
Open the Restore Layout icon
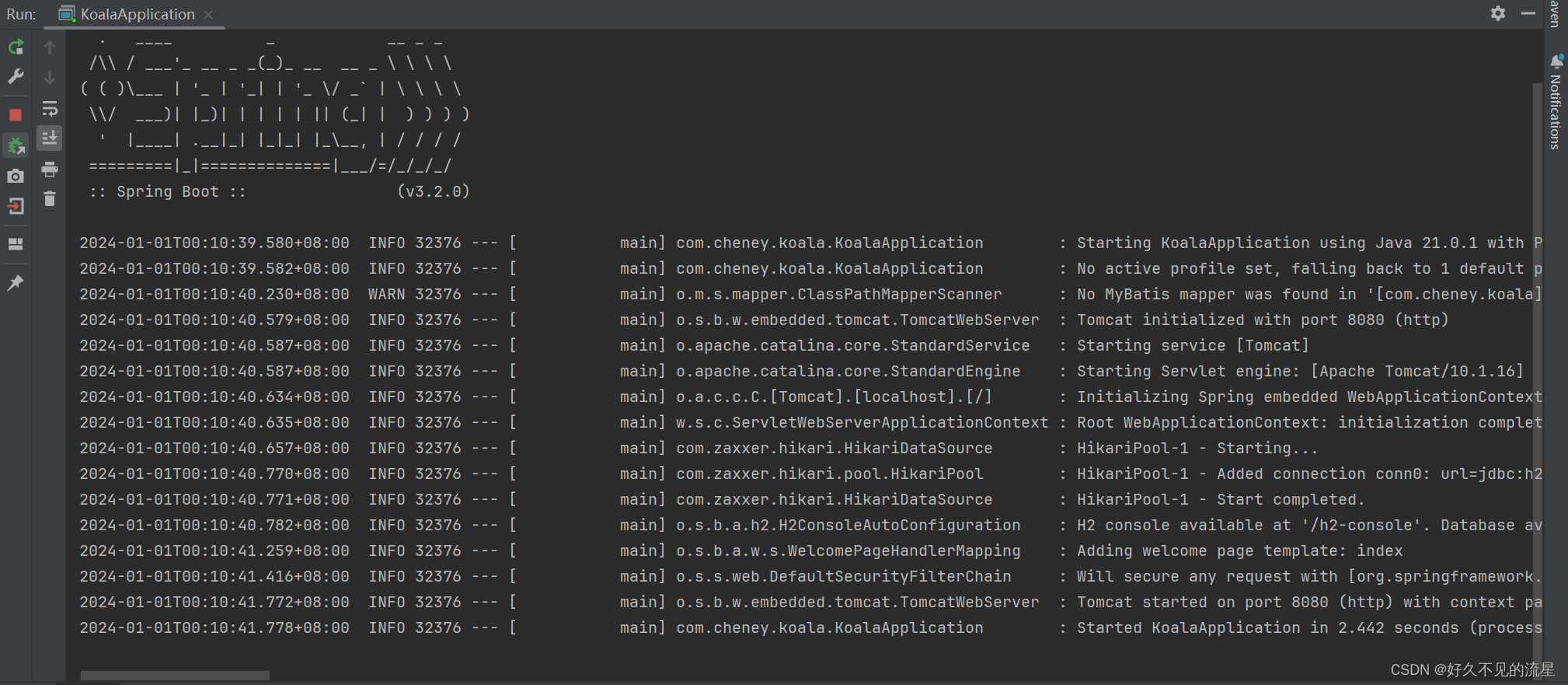coord(16,244)
